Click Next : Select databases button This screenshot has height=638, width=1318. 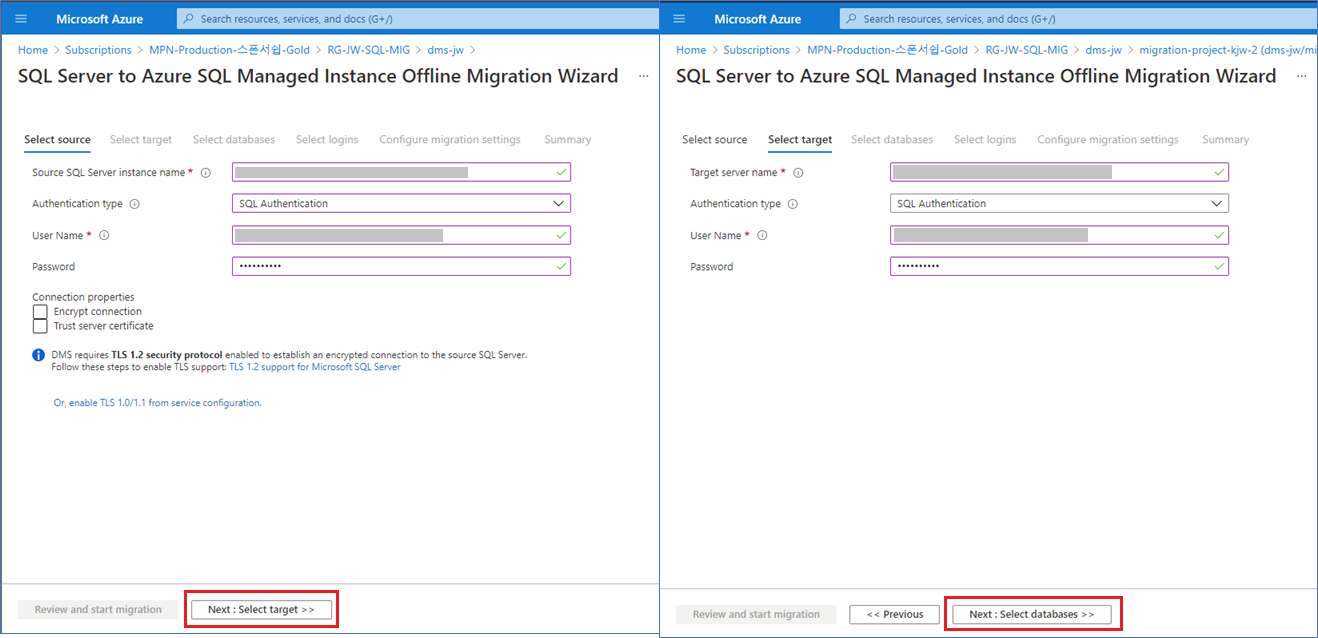coord(1032,614)
